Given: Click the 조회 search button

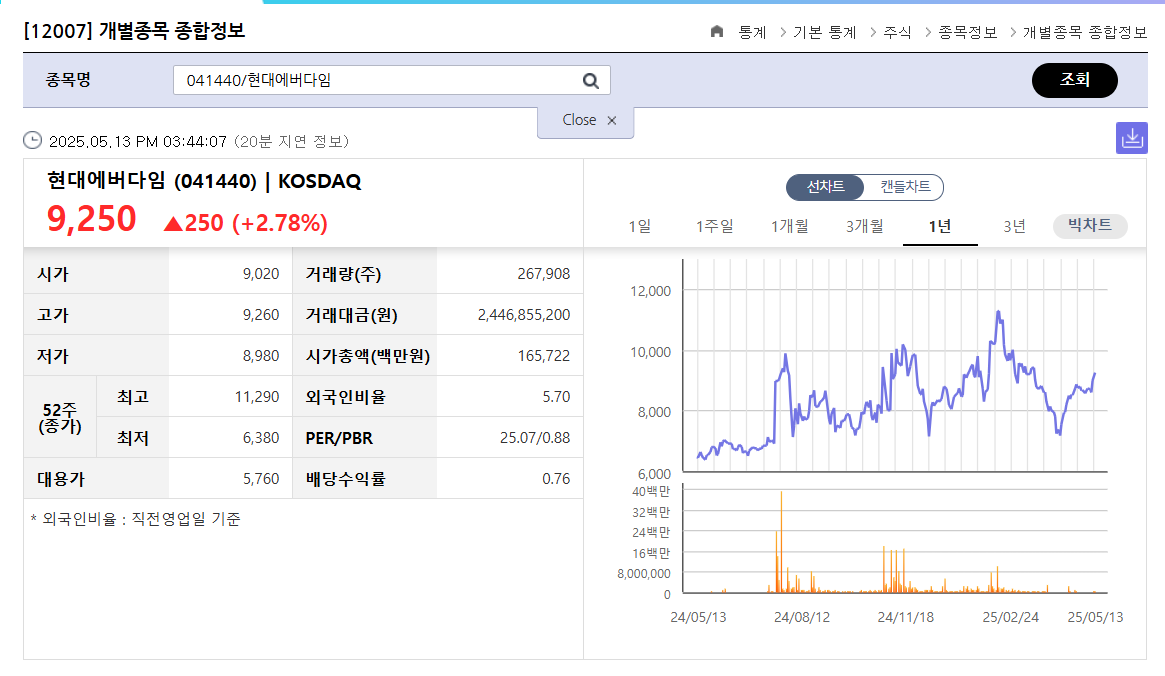Looking at the screenshot, I should [1075, 80].
